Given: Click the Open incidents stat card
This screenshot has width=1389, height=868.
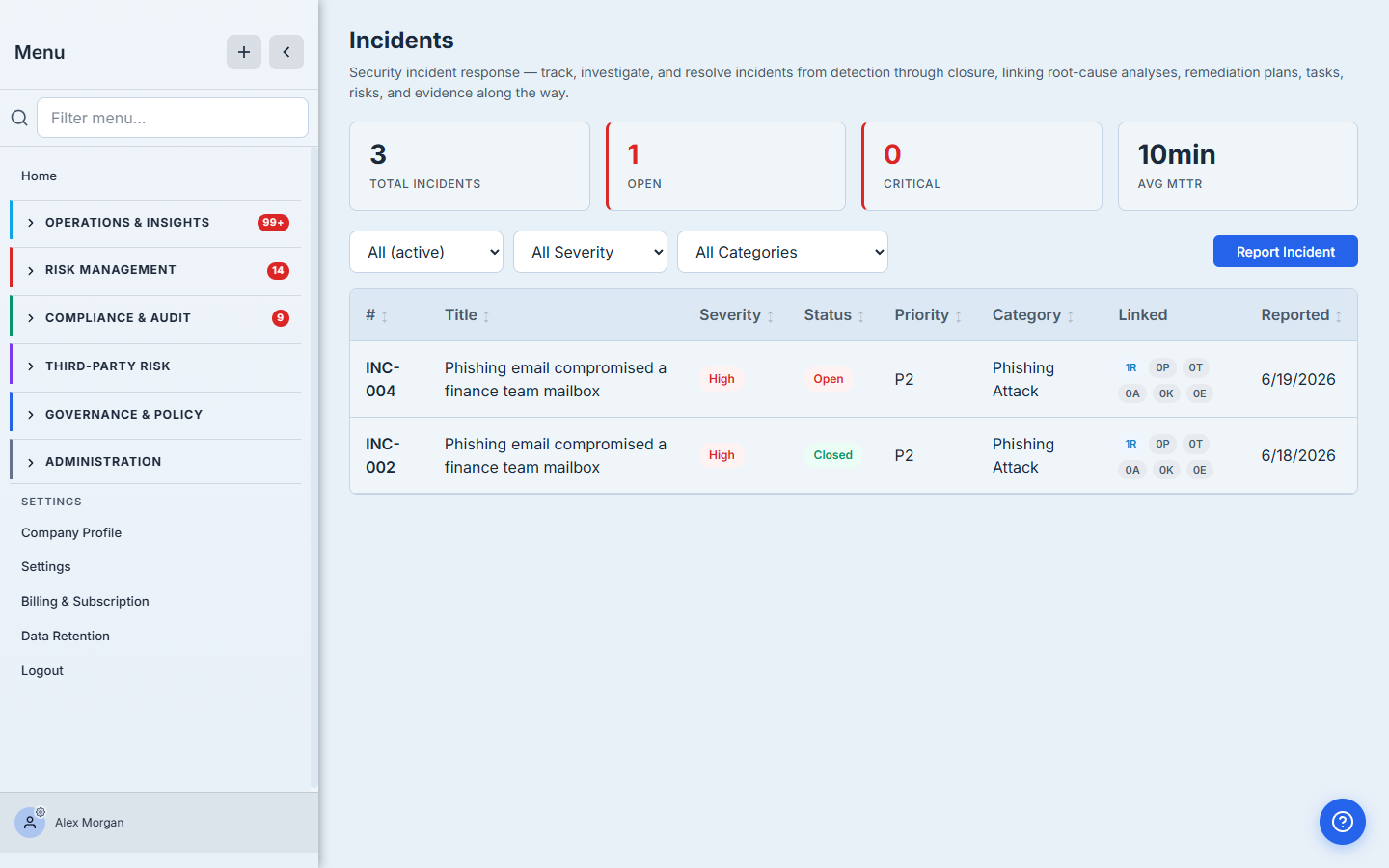Looking at the screenshot, I should tap(725, 166).
